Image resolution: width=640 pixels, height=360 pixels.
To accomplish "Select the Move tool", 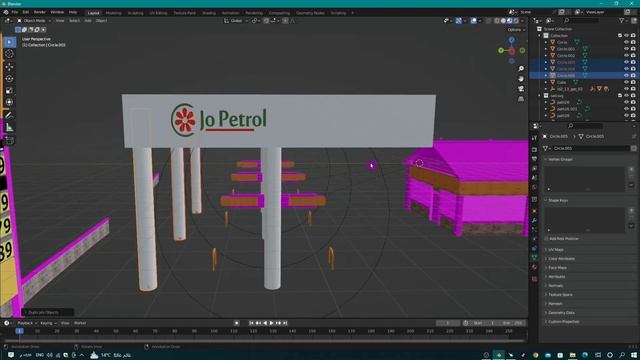I will coord(9,67).
